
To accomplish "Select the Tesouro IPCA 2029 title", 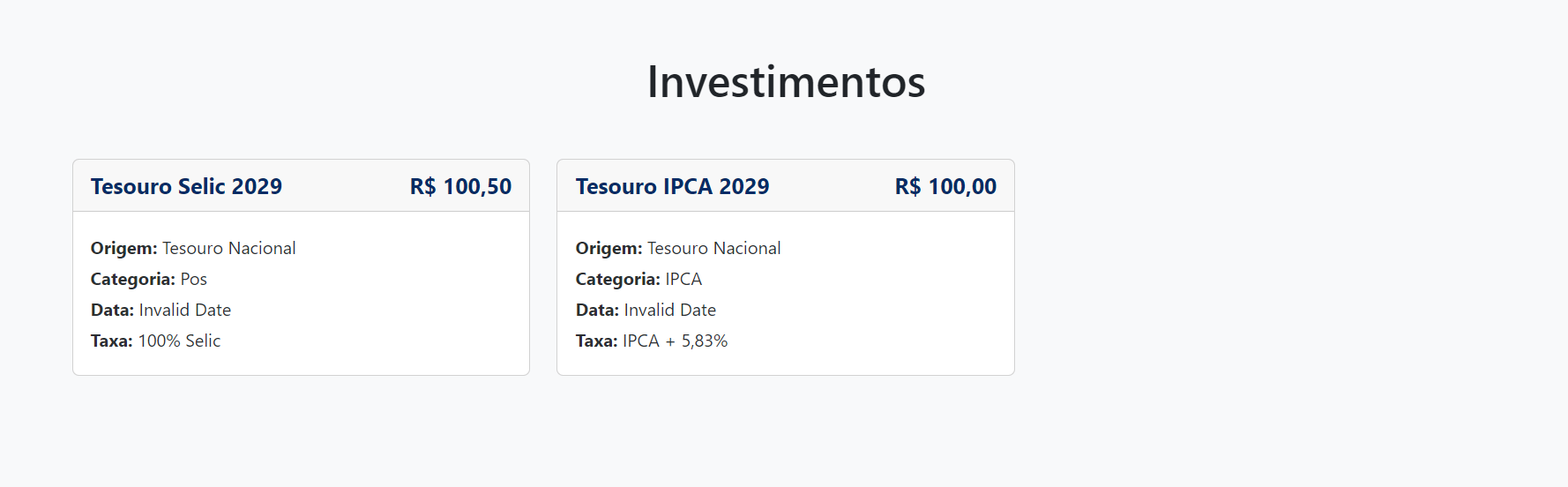I will 672,186.
